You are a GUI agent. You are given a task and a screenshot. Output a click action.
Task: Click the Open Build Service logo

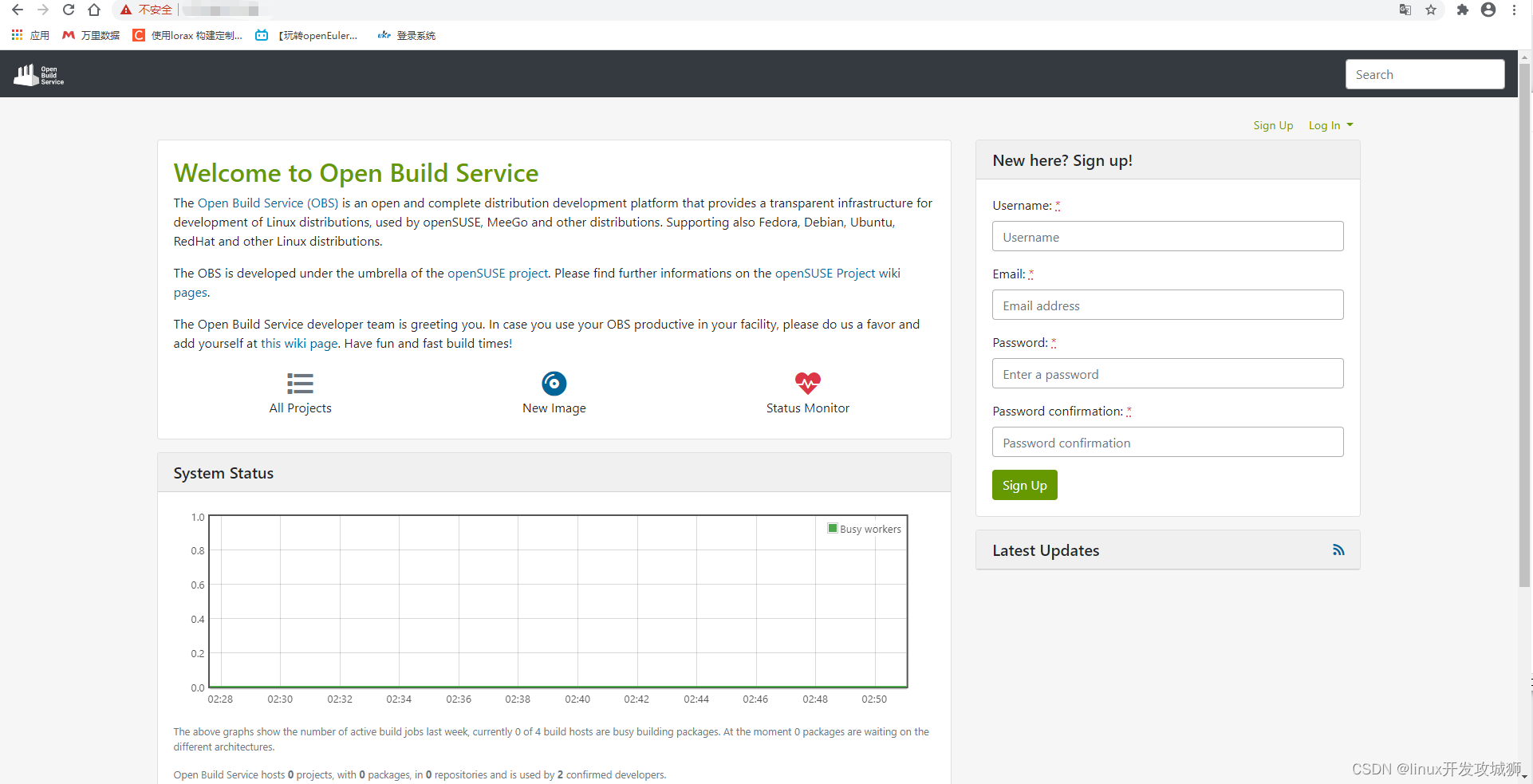point(39,75)
